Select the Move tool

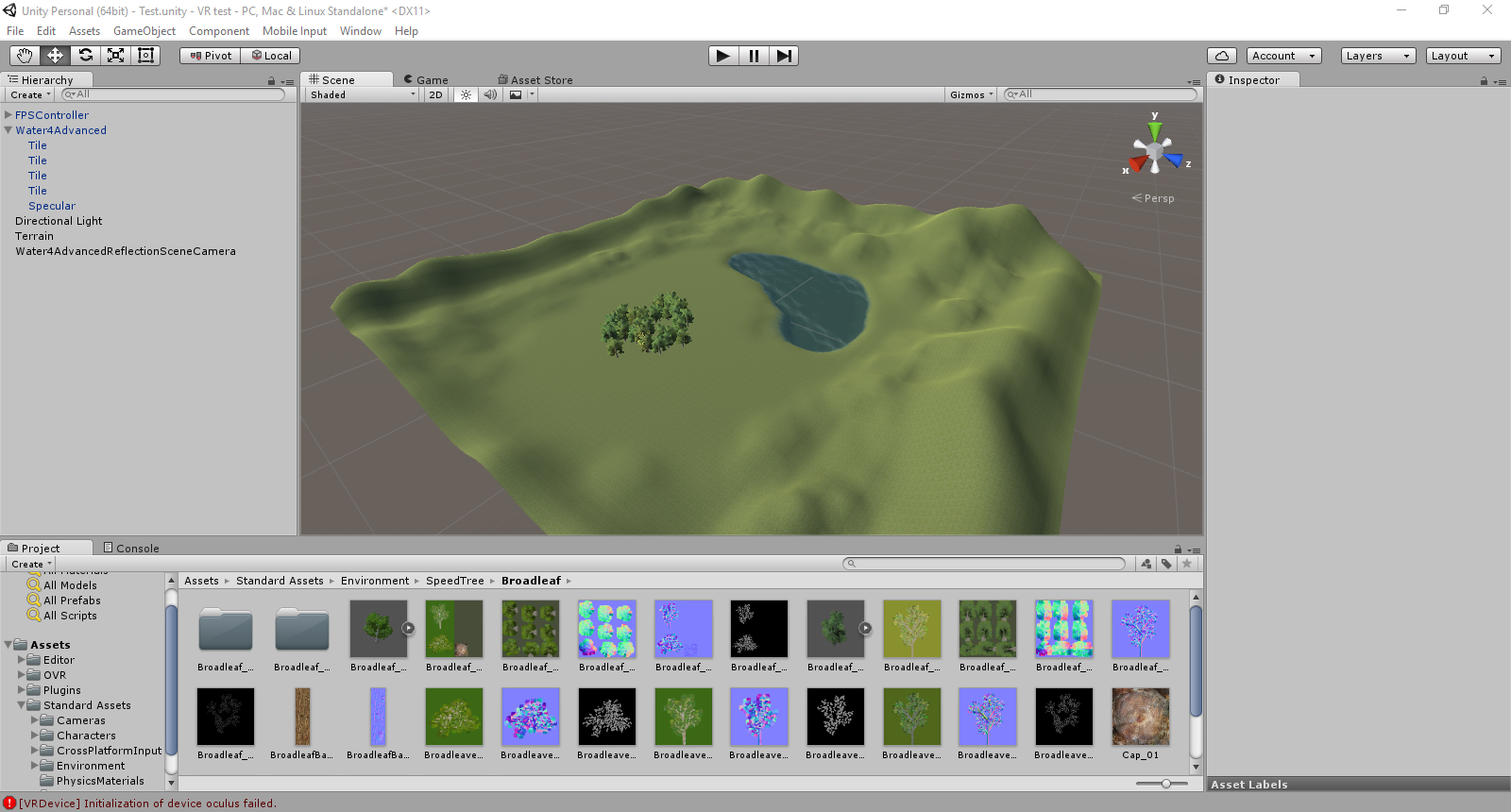pos(55,56)
